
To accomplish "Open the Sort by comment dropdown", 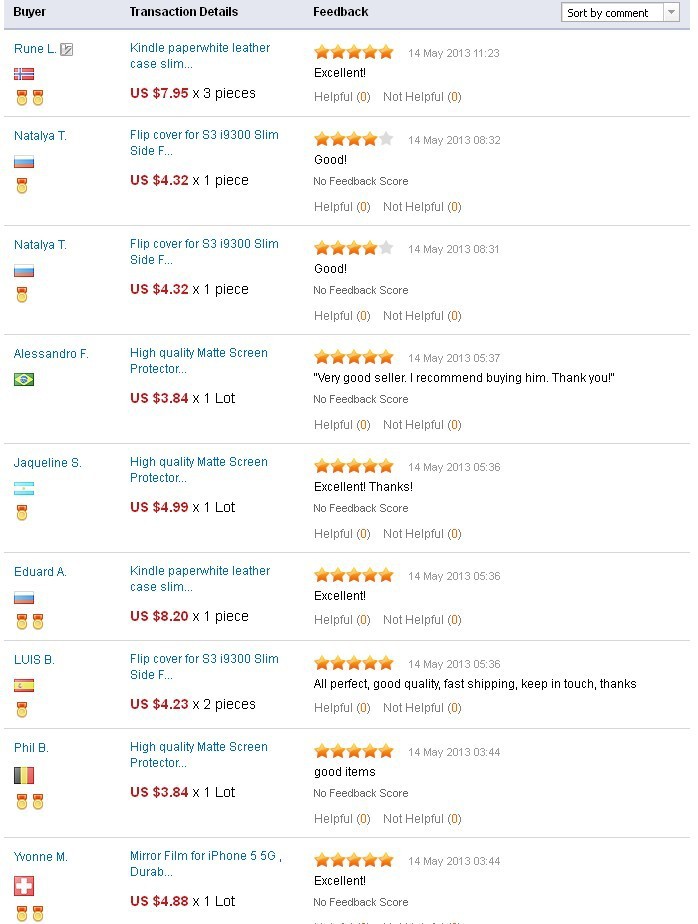I will point(620,12).
